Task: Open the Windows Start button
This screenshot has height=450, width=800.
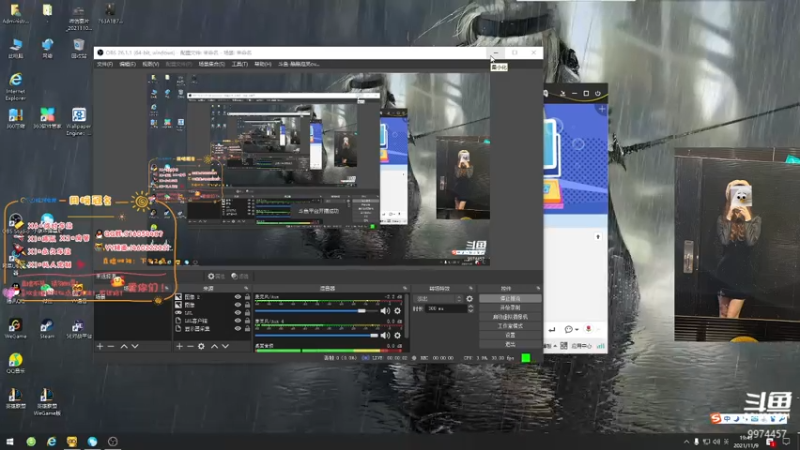Action: 10,442
